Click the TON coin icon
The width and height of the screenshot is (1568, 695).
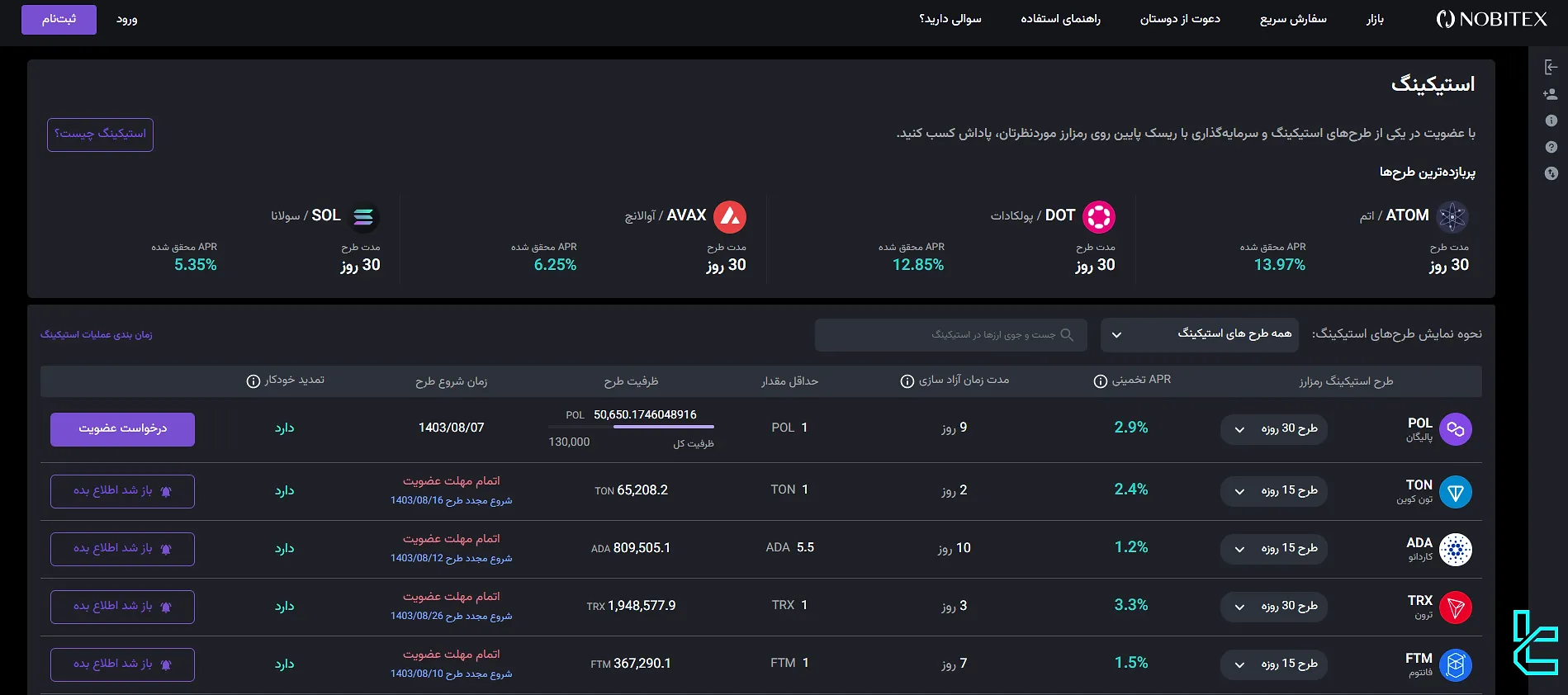tap(1456, 492)
